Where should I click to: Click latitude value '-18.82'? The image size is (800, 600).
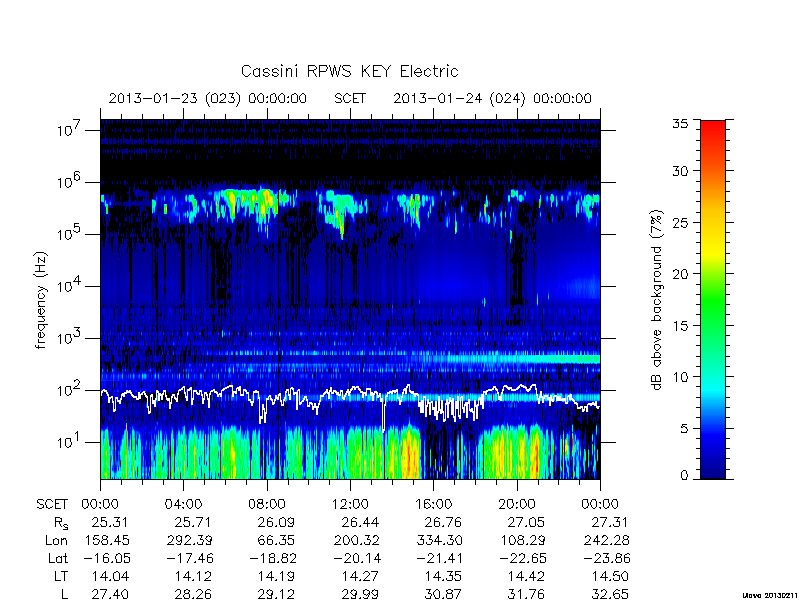(272, 558)
